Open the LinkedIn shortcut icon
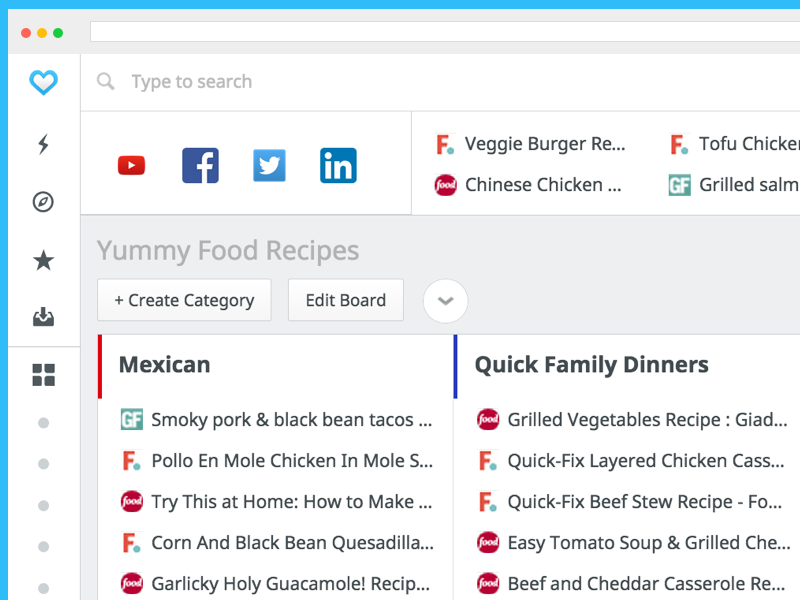Screen dimensions: 800x600 (x=338, y=165)
